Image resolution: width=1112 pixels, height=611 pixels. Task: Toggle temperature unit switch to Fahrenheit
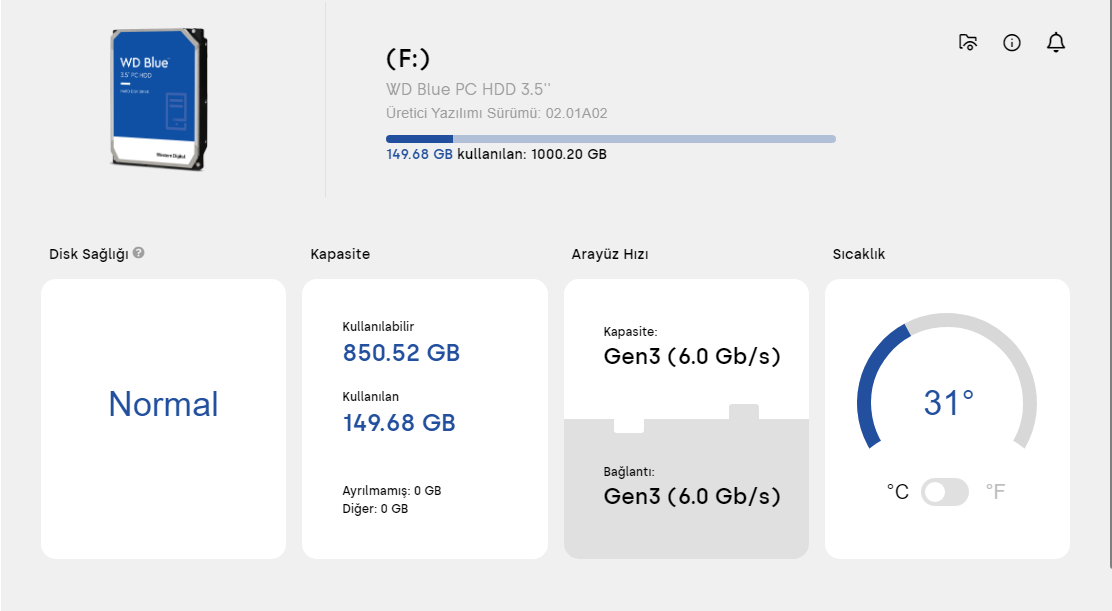(x=945, y=492)
